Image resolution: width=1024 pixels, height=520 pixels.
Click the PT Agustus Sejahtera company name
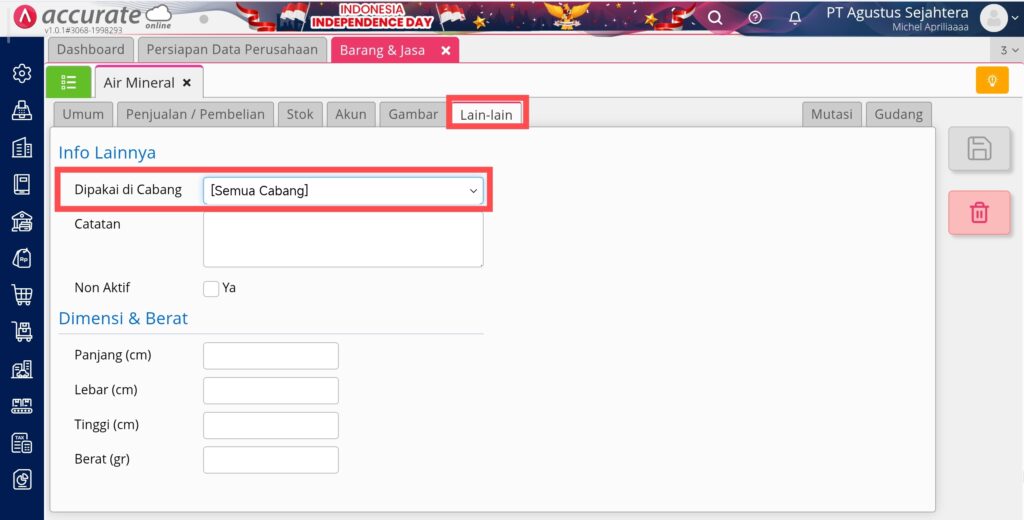tap(898, 12)
